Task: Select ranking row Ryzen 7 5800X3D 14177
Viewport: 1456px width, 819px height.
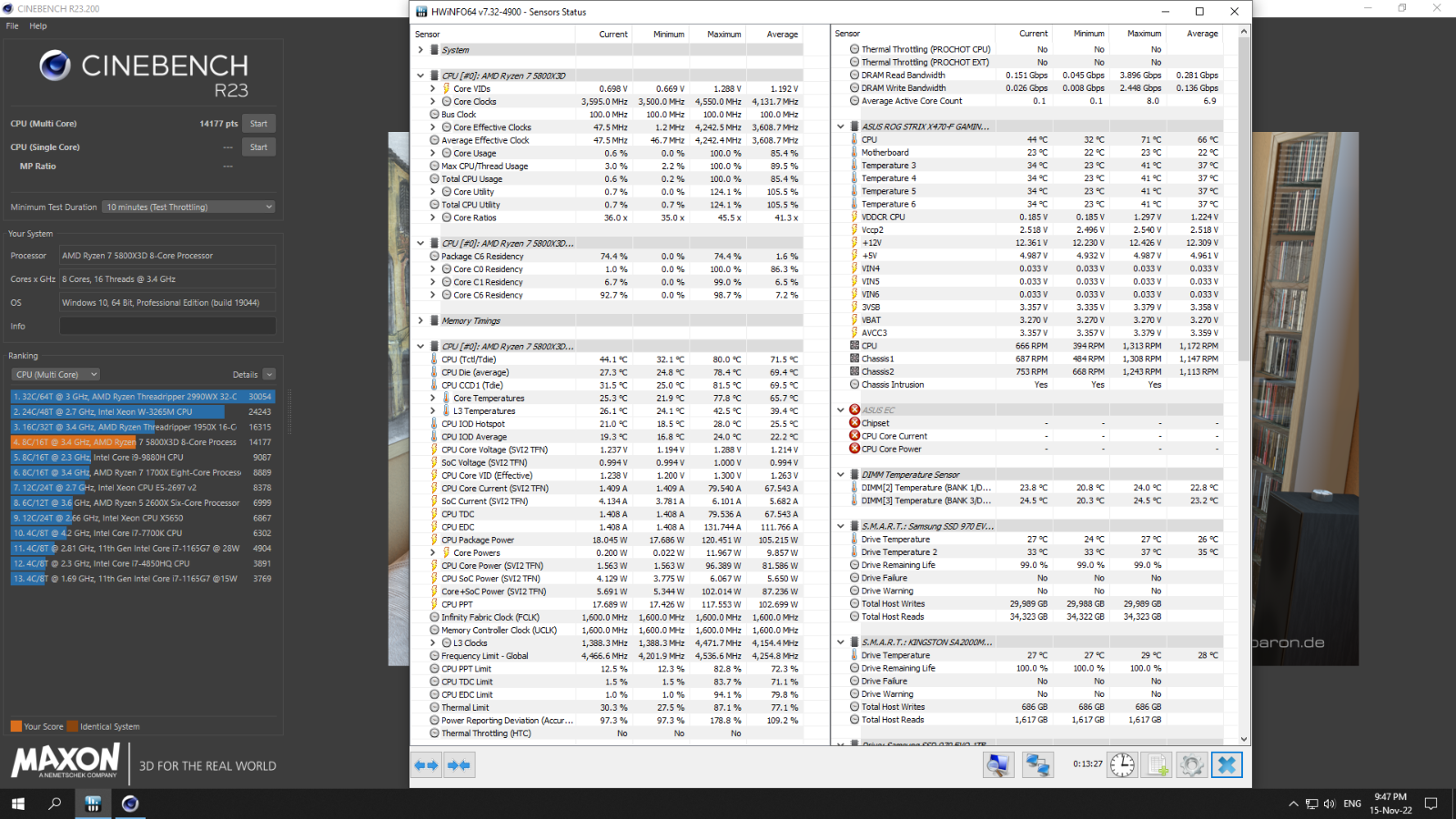Action: pos(142,441)
